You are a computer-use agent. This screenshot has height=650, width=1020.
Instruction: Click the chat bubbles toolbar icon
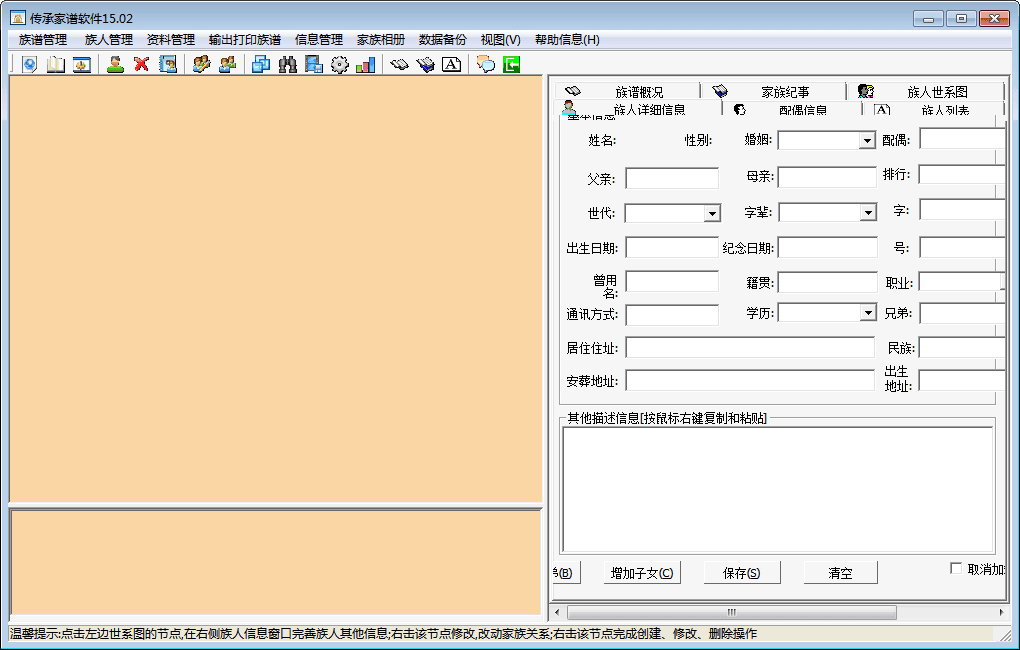coord(485,64)
